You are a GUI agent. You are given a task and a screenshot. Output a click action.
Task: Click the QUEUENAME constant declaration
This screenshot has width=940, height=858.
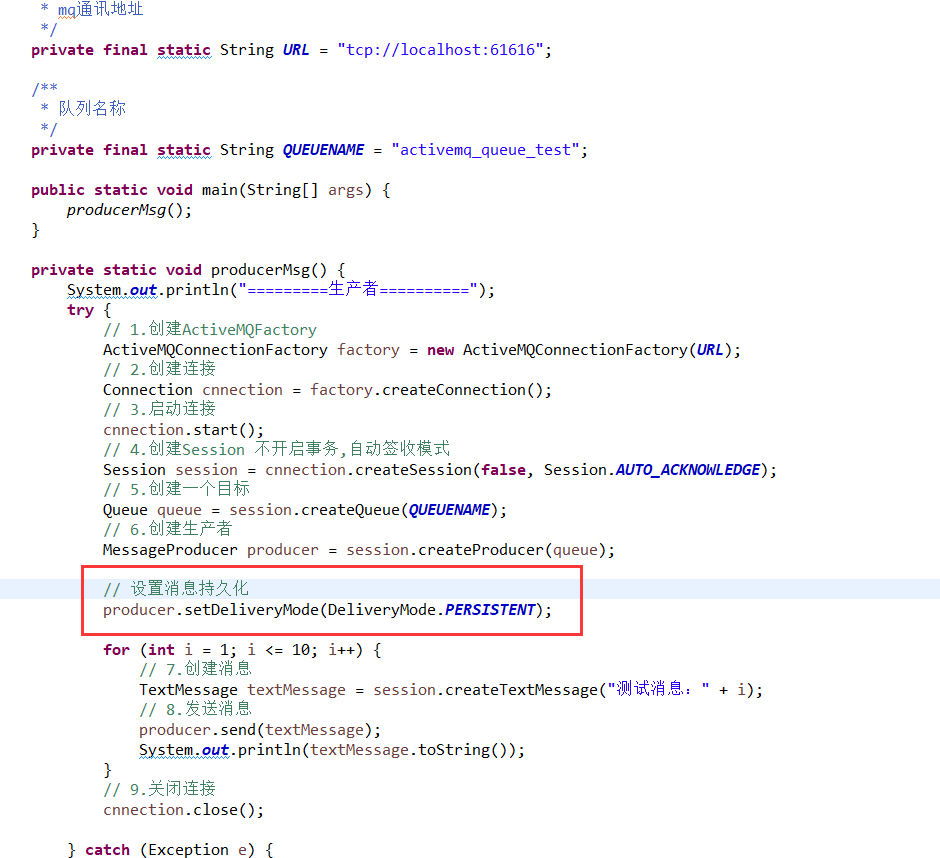309,150
